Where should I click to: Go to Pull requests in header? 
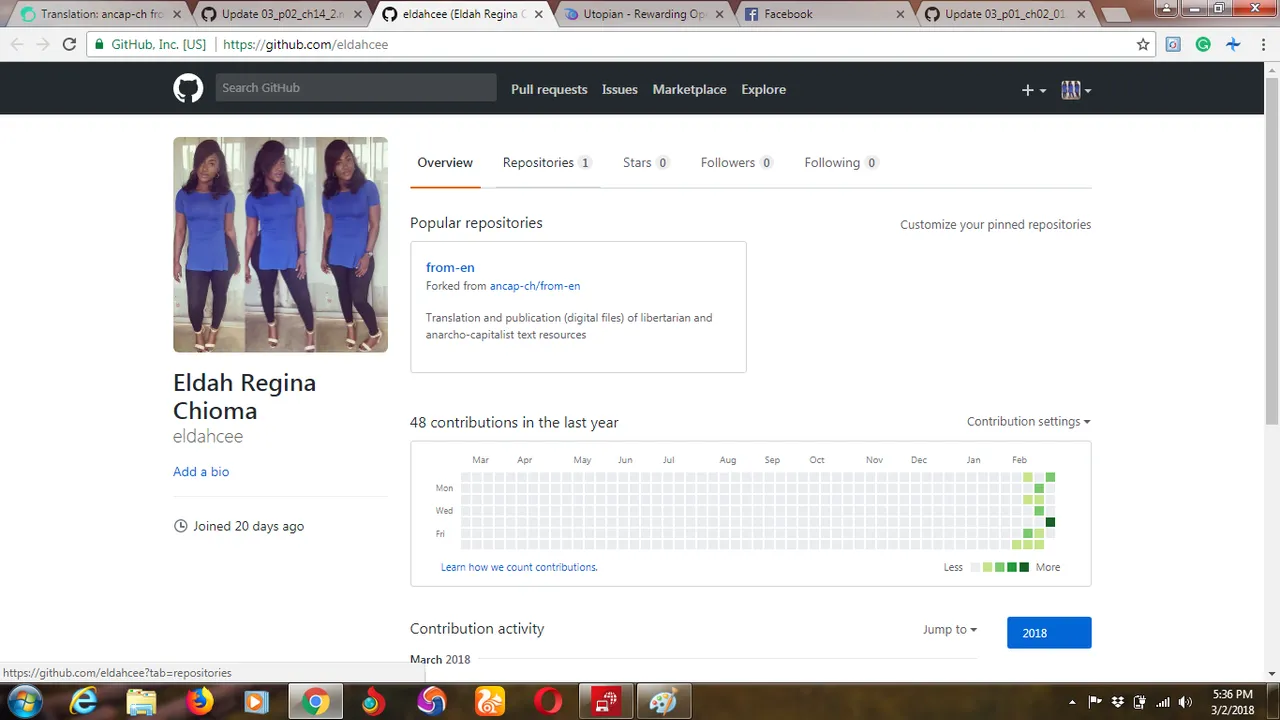(549, 89)
